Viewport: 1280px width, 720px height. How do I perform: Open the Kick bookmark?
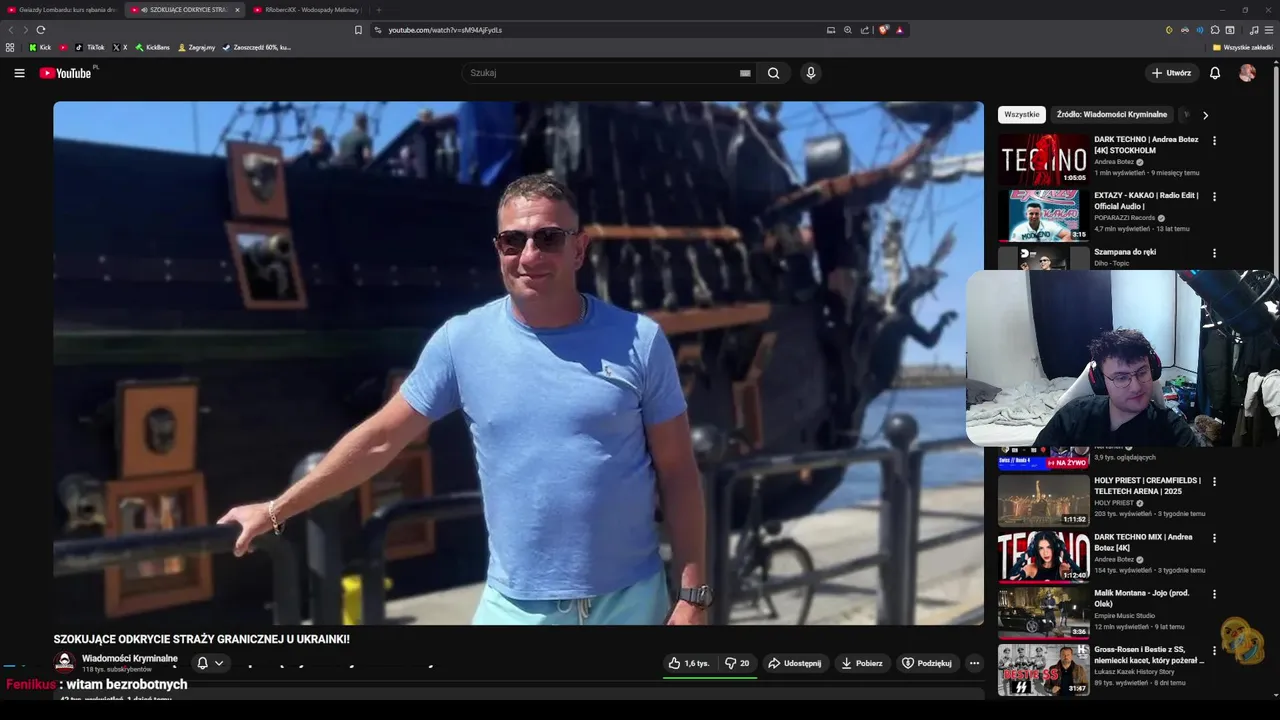(40, 47)
